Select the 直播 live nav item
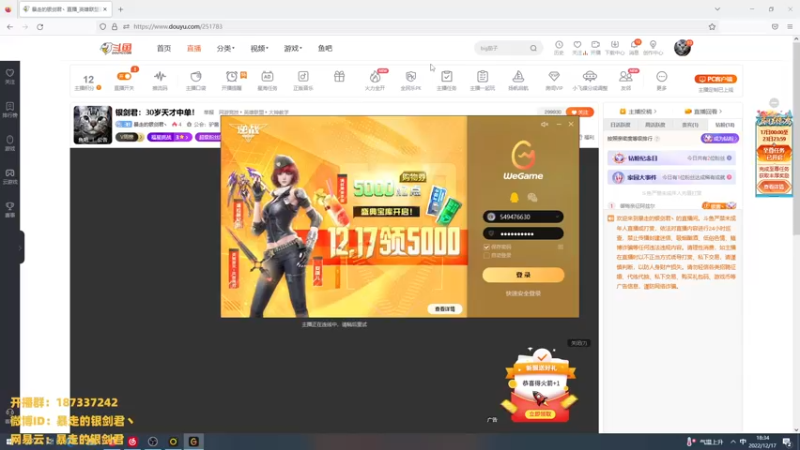This screenshot has height=450, width=800. point(194,48)
